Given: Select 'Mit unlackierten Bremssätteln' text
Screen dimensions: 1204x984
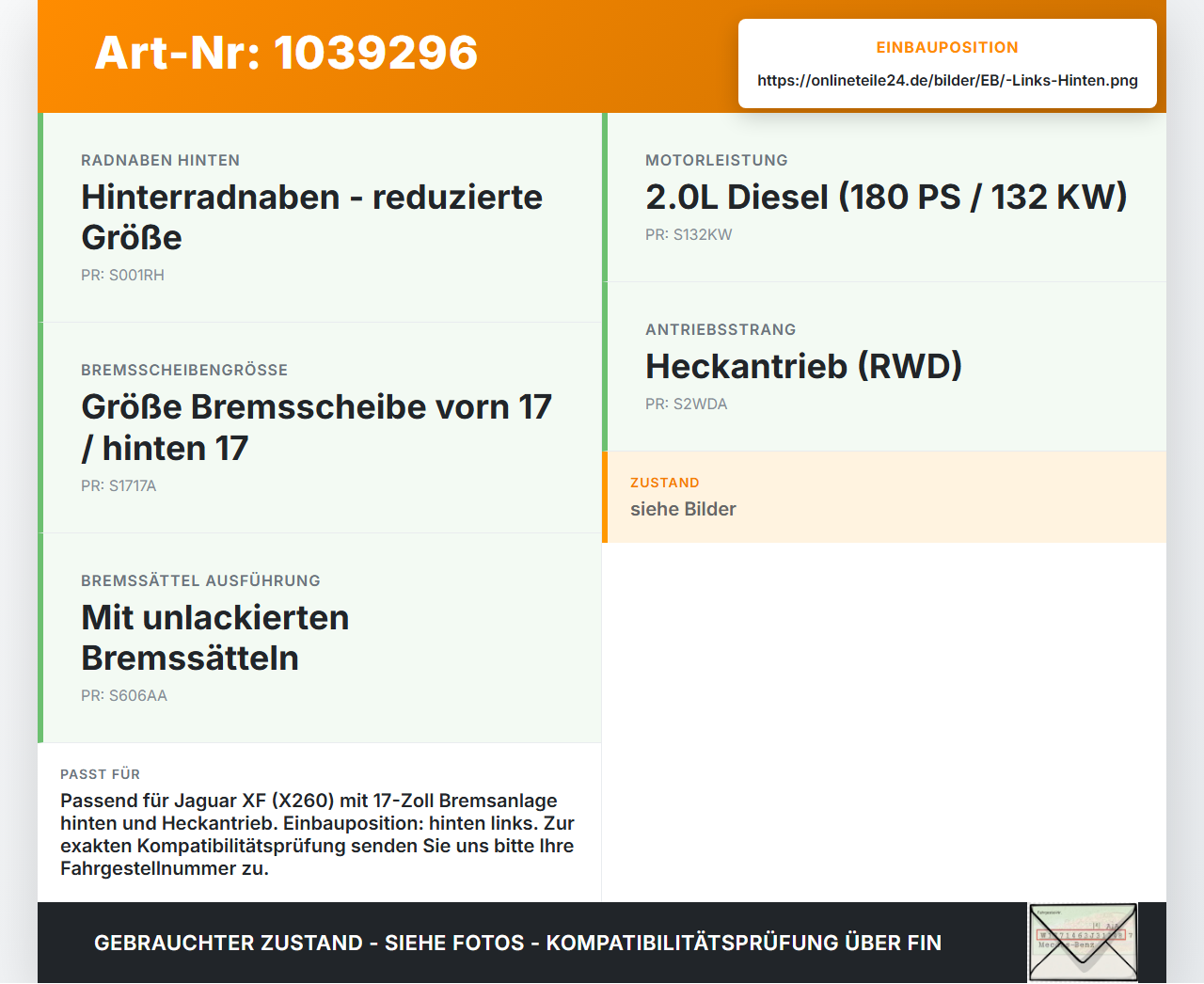Looking at the screenshot, I should coord(215,638).
